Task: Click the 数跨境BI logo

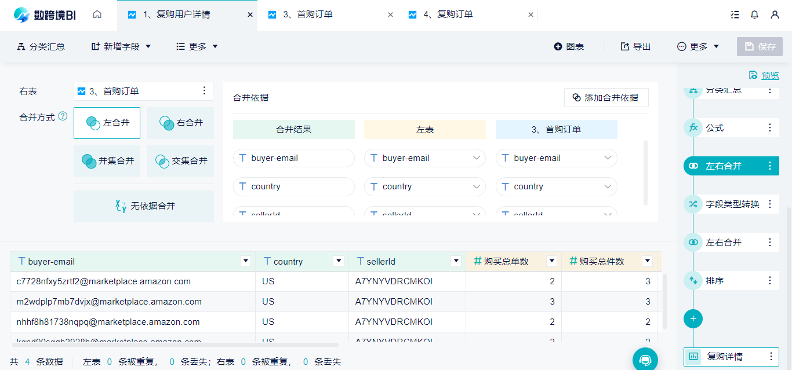Action: tap(44, 15)
